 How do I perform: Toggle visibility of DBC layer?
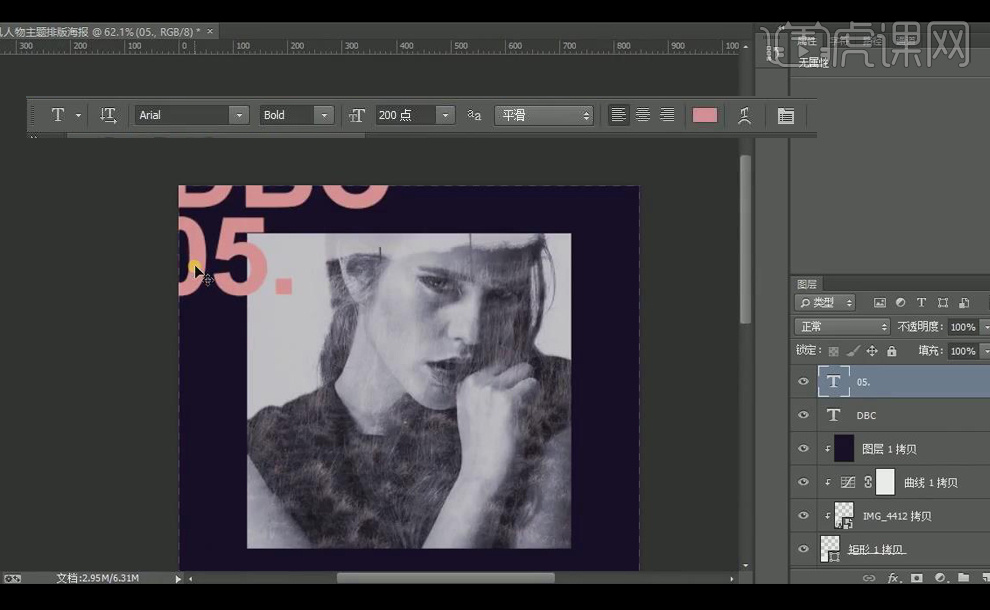coord(803,415)
